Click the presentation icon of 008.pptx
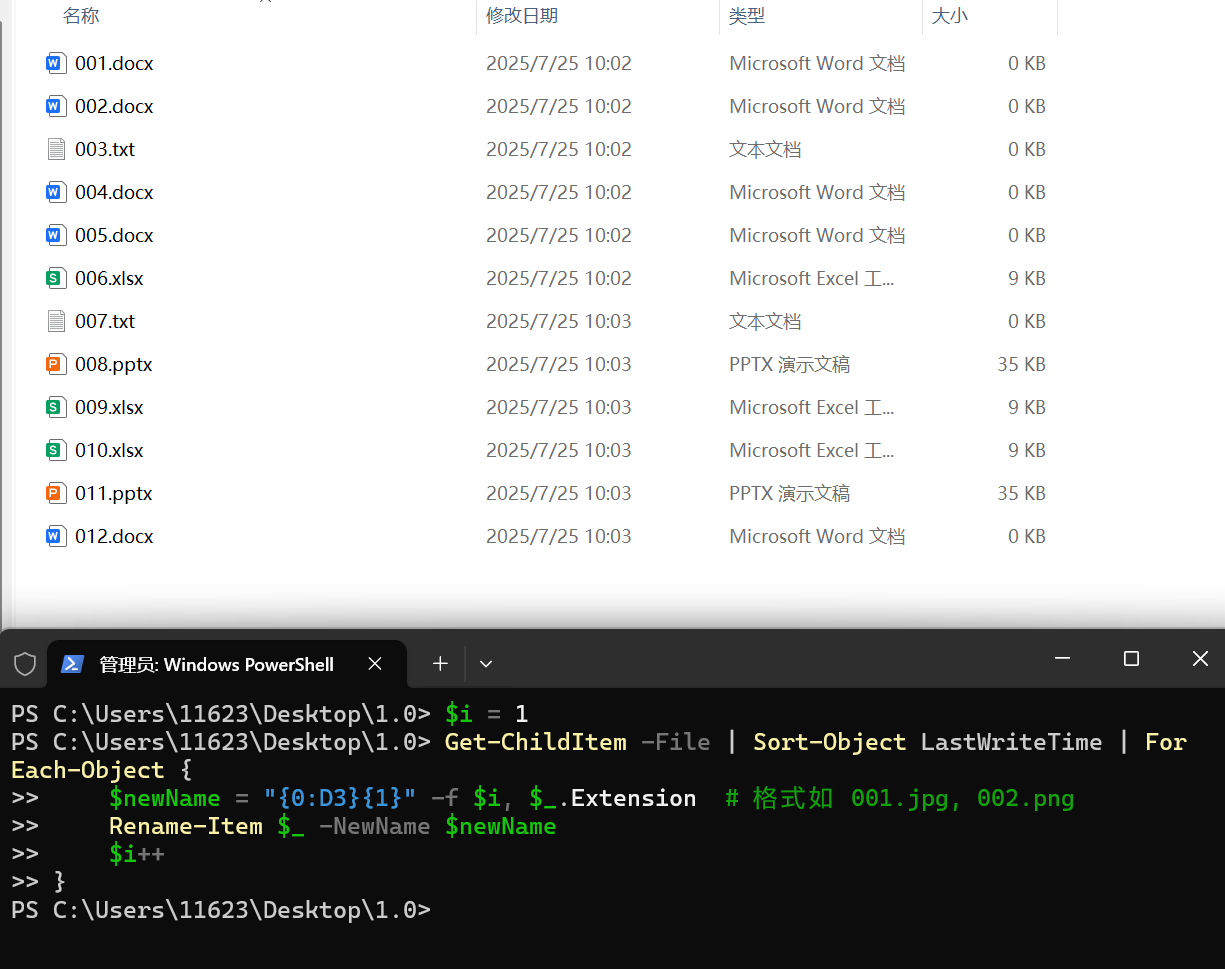Viewport: 1225px width, 969px height. pyautogui.click(x=55, y=364)
